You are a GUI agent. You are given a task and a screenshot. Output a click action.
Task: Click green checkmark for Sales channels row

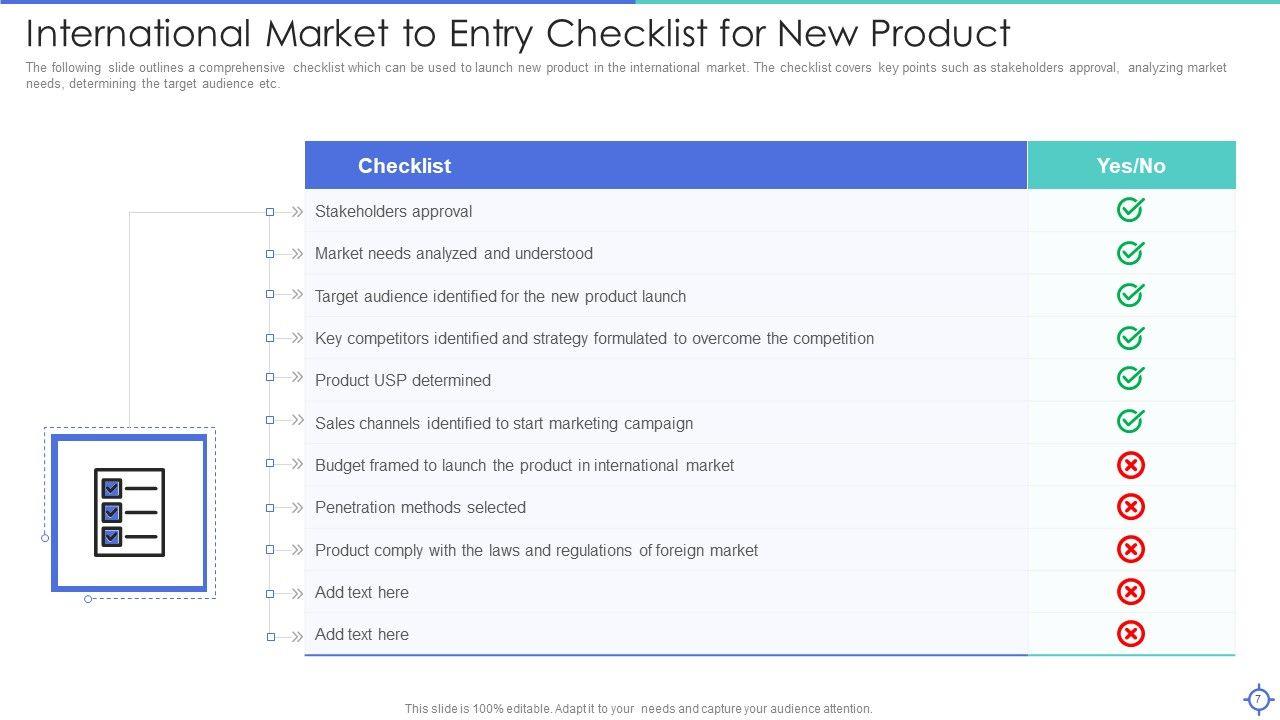1130,421
